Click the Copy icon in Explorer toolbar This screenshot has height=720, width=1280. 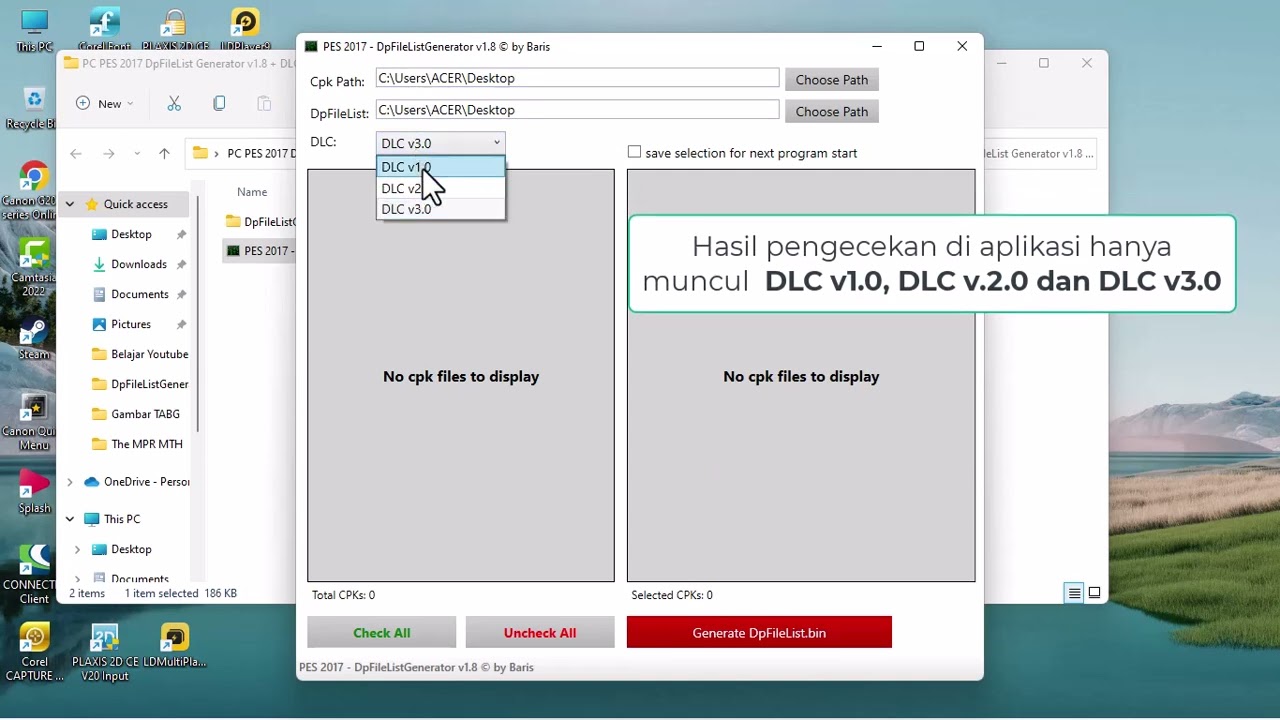coord(219,103)
